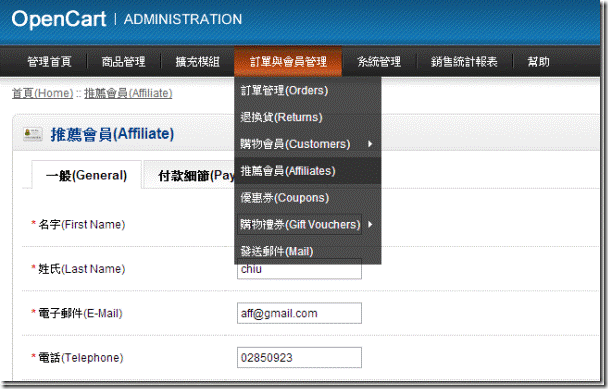Open the 管理首頁 menu item
Viewport: 608px width, 389px height.
pos(49,61)
